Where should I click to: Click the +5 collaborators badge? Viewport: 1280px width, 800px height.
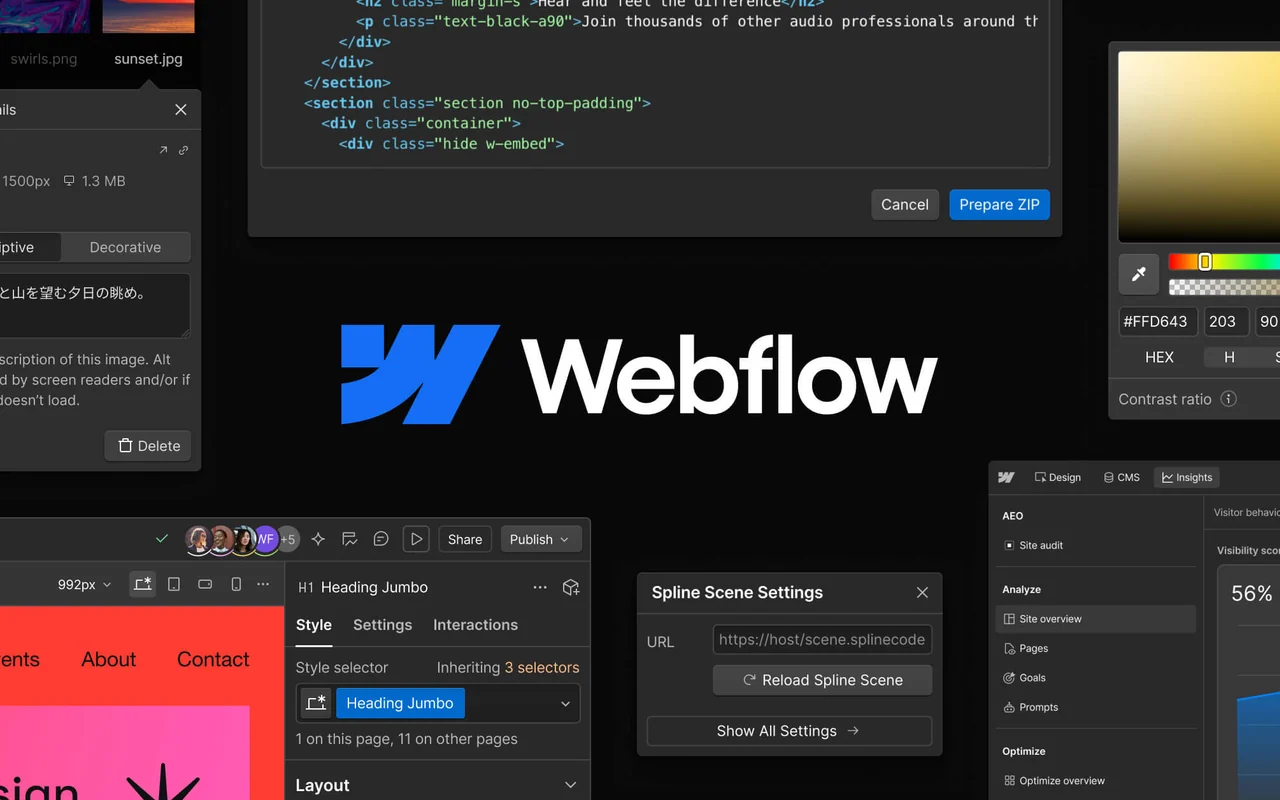point(288,539)
